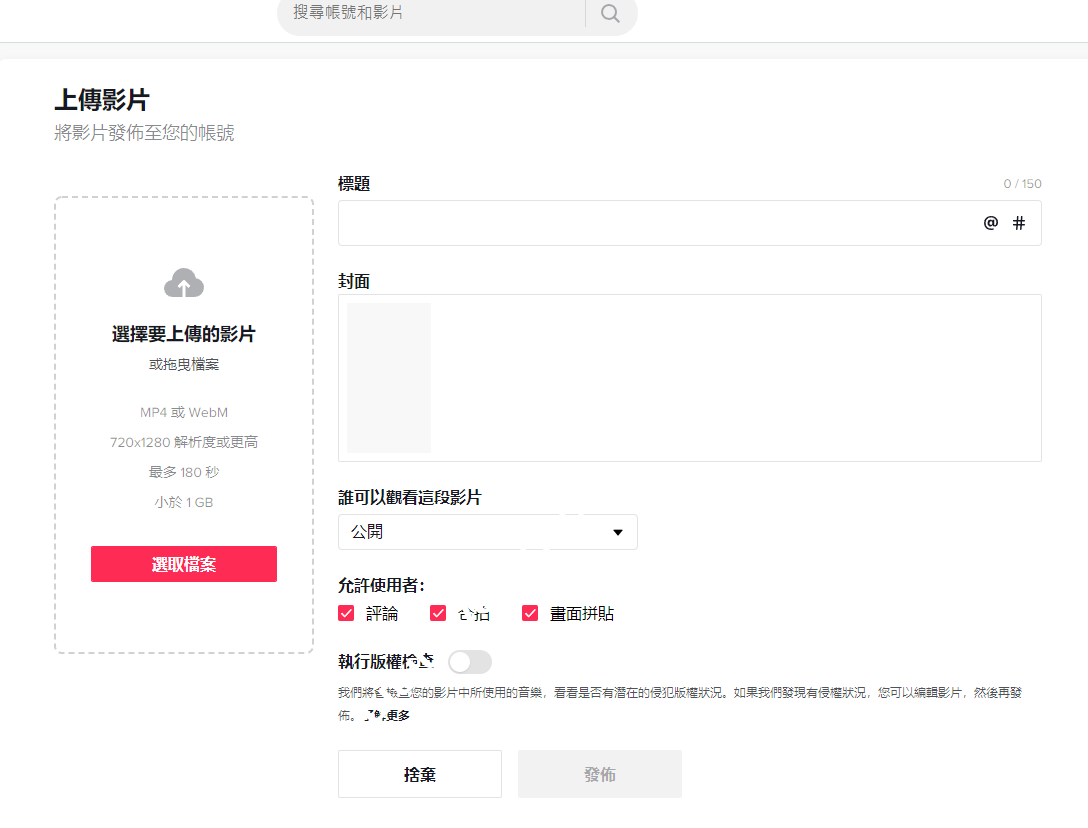Insert a mention with the @ icon

[x=990, y=223]
